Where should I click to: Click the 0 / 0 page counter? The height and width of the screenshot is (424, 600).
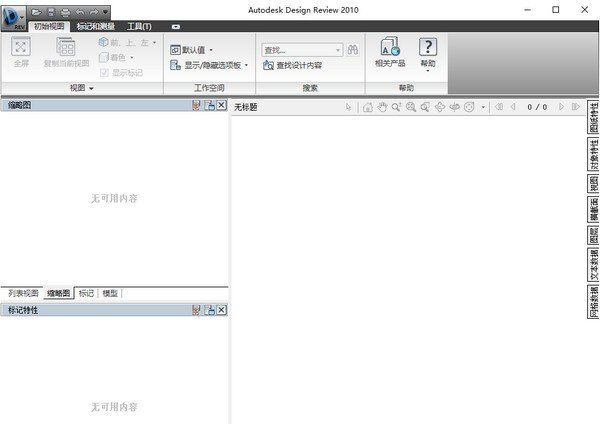(537, 107)
